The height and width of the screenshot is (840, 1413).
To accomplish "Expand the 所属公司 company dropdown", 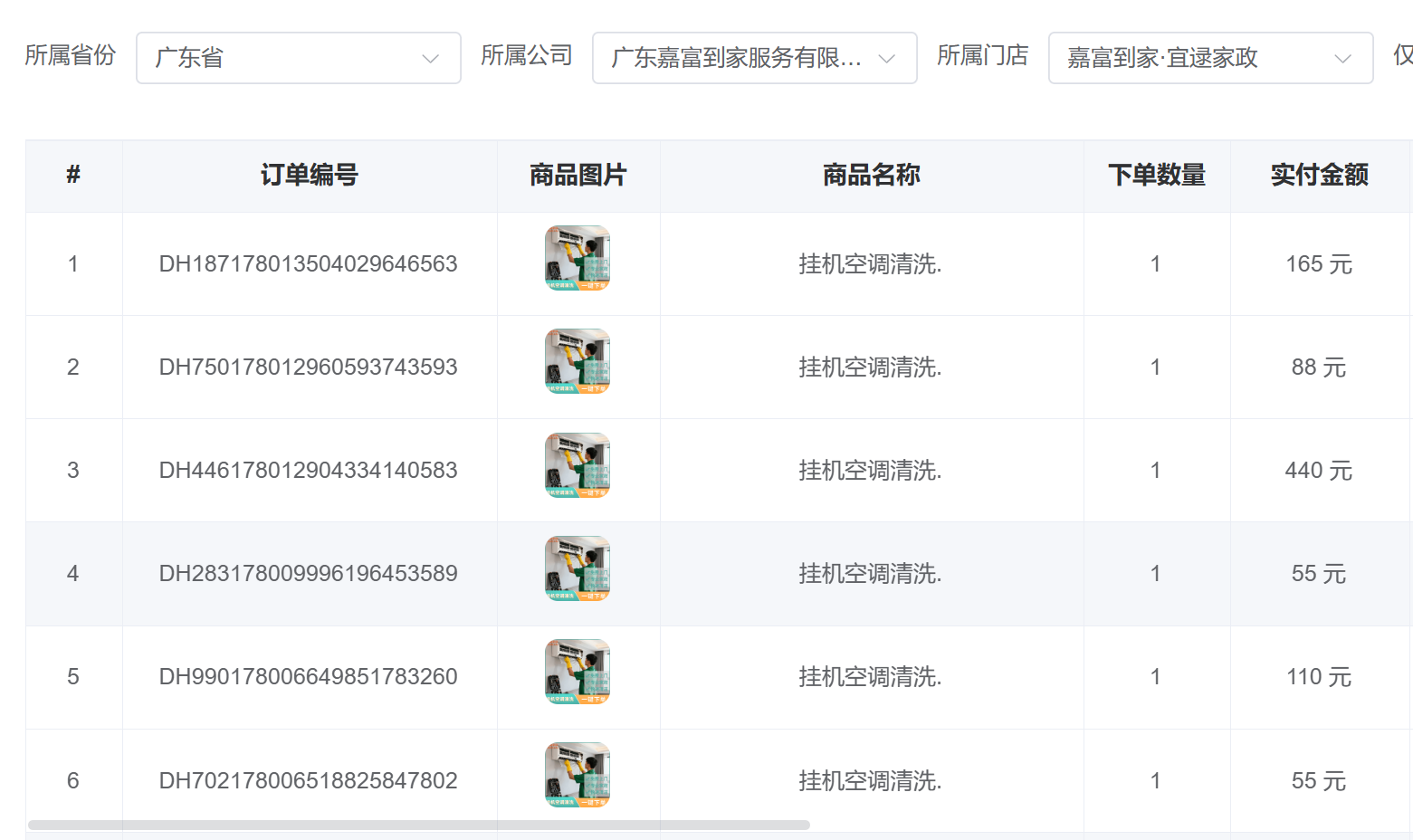I will 755,58.
